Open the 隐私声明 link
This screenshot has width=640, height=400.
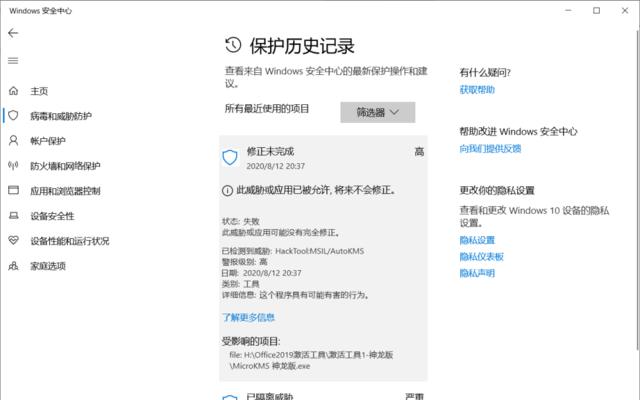[x=477, y=273]
